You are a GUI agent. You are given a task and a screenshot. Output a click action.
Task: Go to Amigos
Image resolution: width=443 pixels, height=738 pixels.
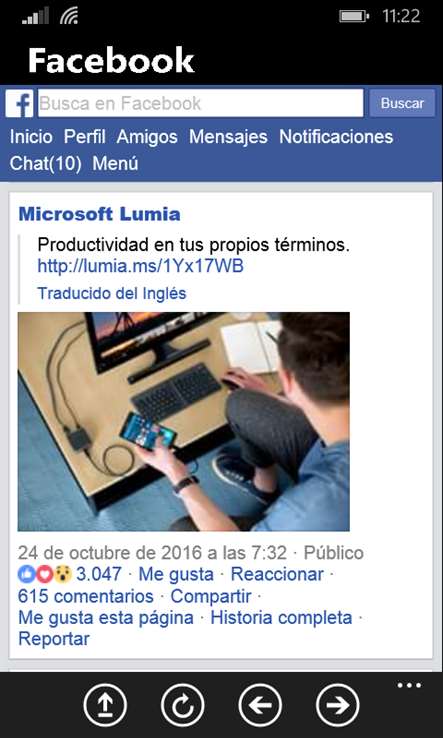[147, 137]
